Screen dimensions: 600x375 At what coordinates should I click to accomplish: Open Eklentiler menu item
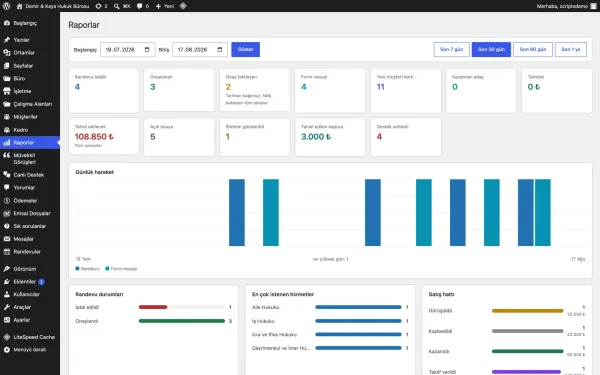[x=30, y=282]
